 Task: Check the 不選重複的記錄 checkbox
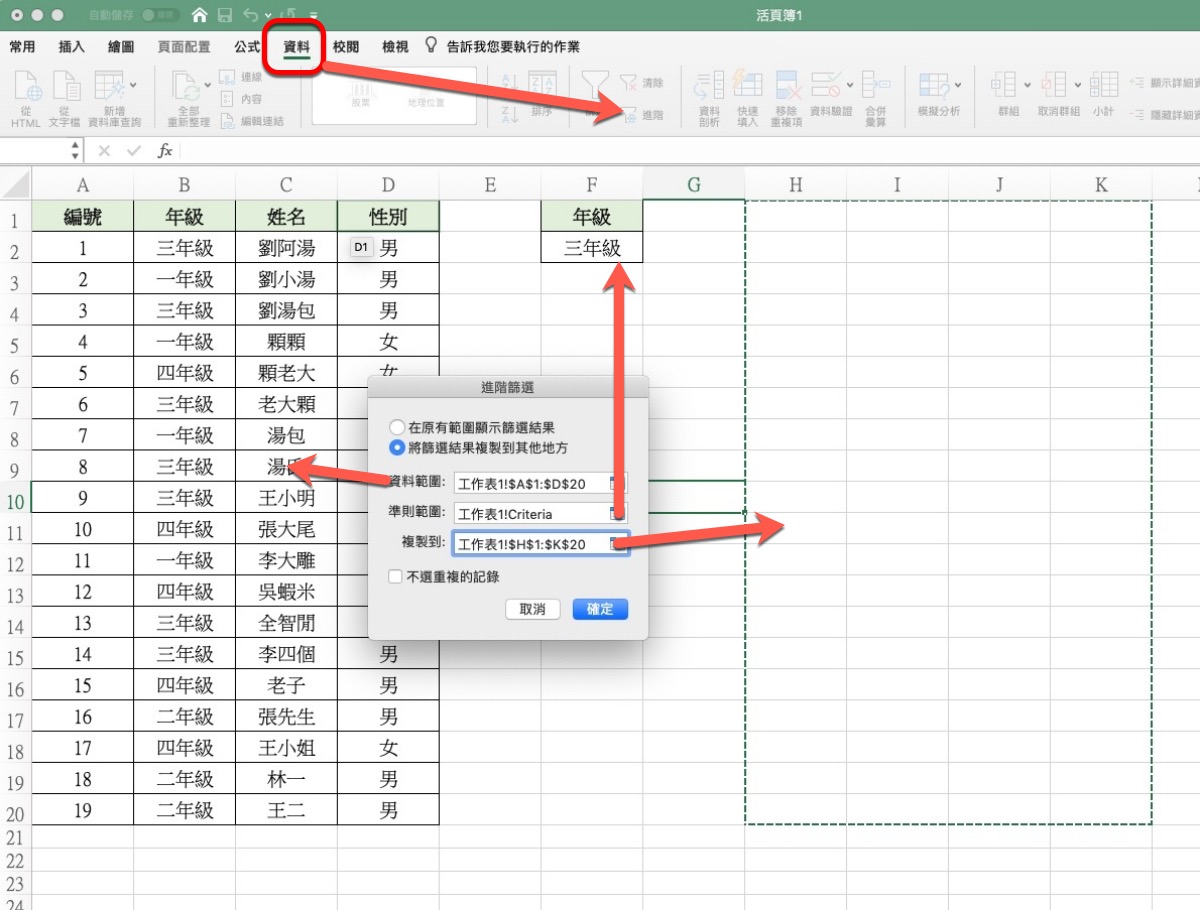396,577
